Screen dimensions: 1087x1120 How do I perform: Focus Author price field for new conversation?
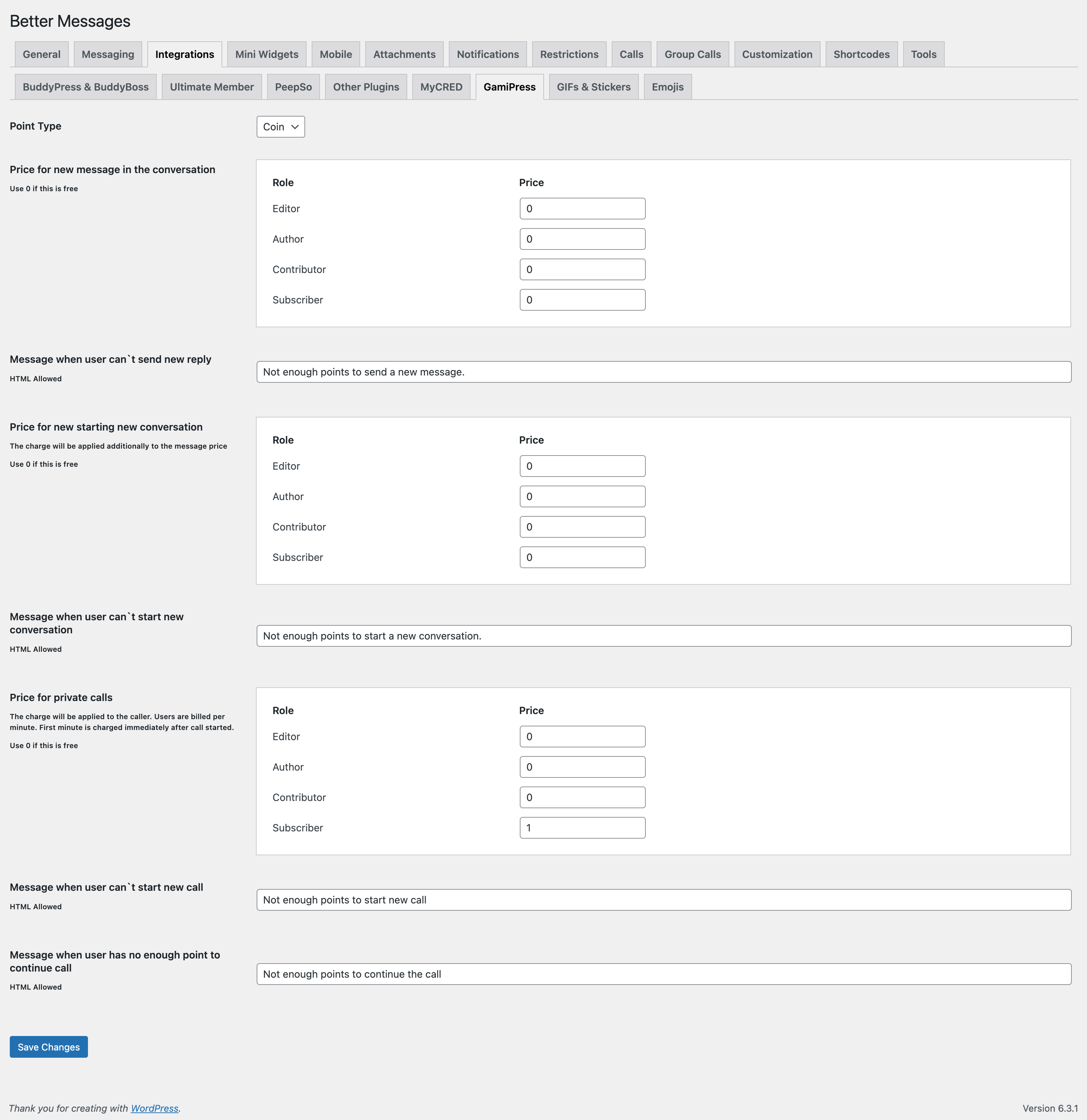pos(583,496)
